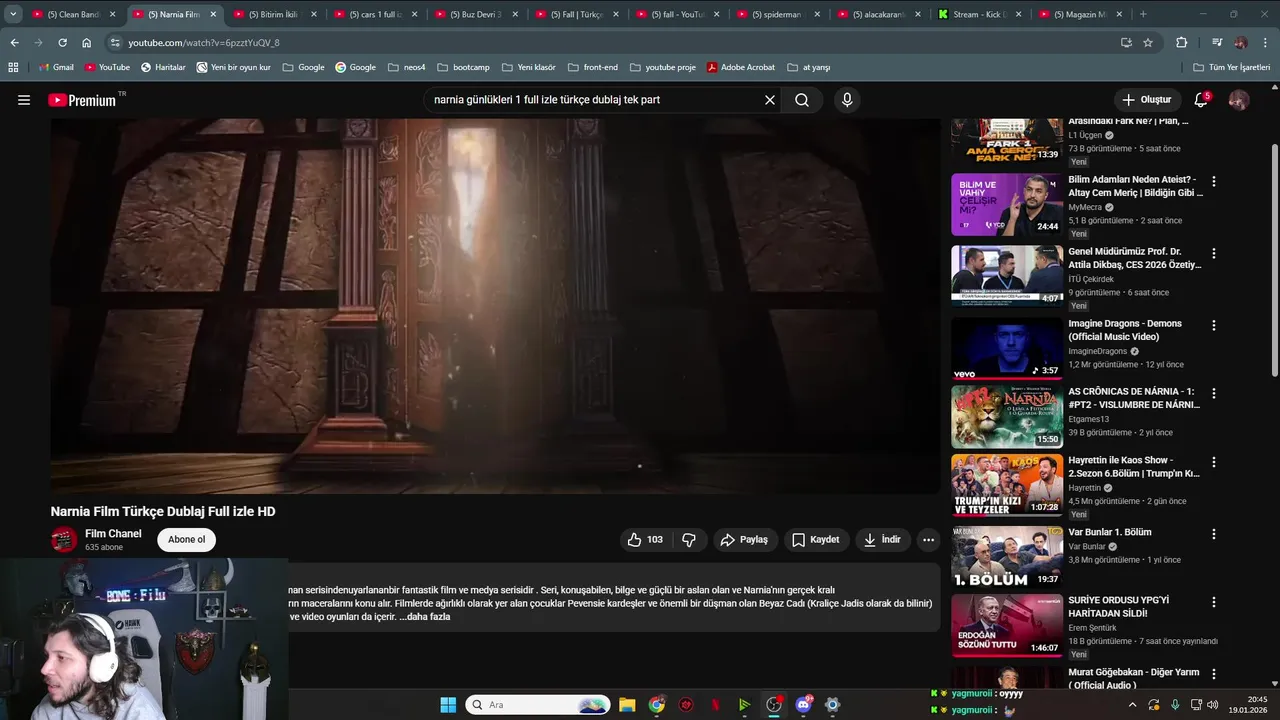Expand description with ...daha fazla
Image resolution: width=1280 pixels, height=720 pixels.
pos(424,617)
